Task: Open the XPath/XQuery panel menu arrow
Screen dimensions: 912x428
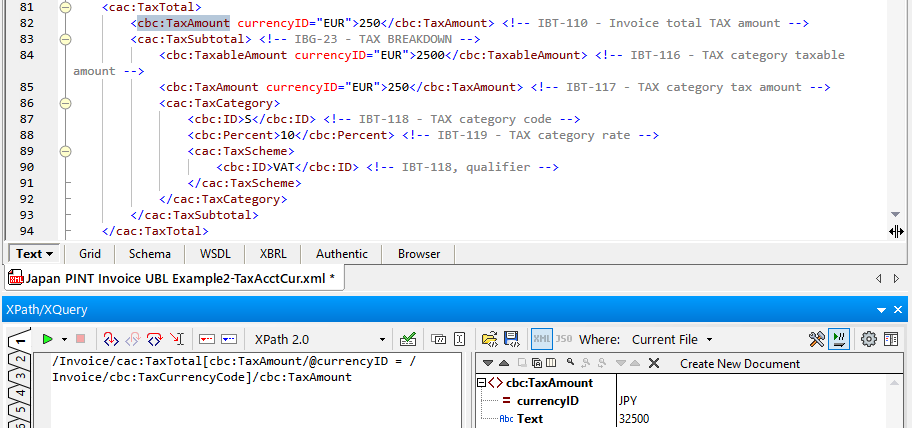Action: pos(882,310)
